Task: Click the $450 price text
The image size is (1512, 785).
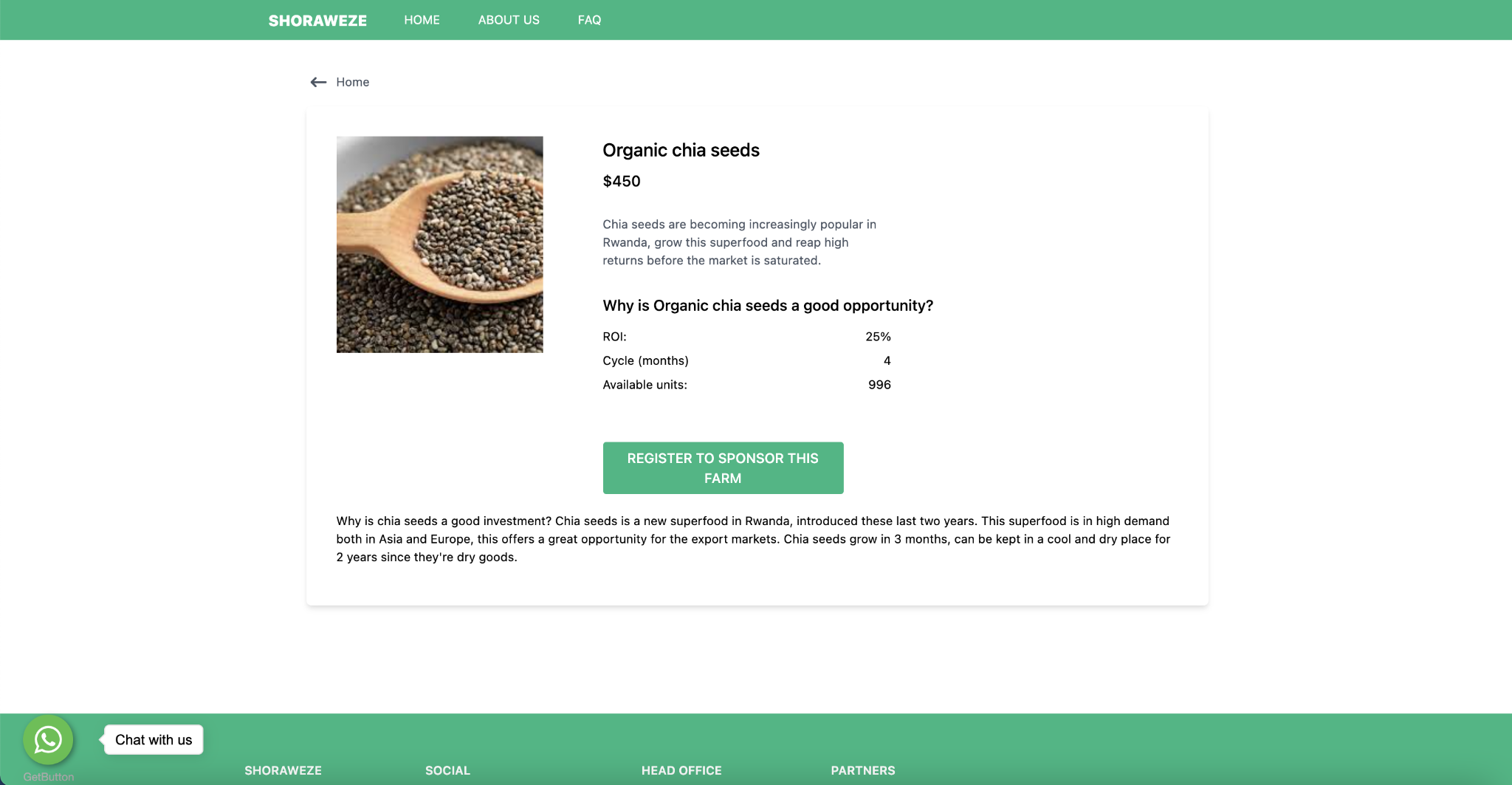Action: [x=622, y=182]
